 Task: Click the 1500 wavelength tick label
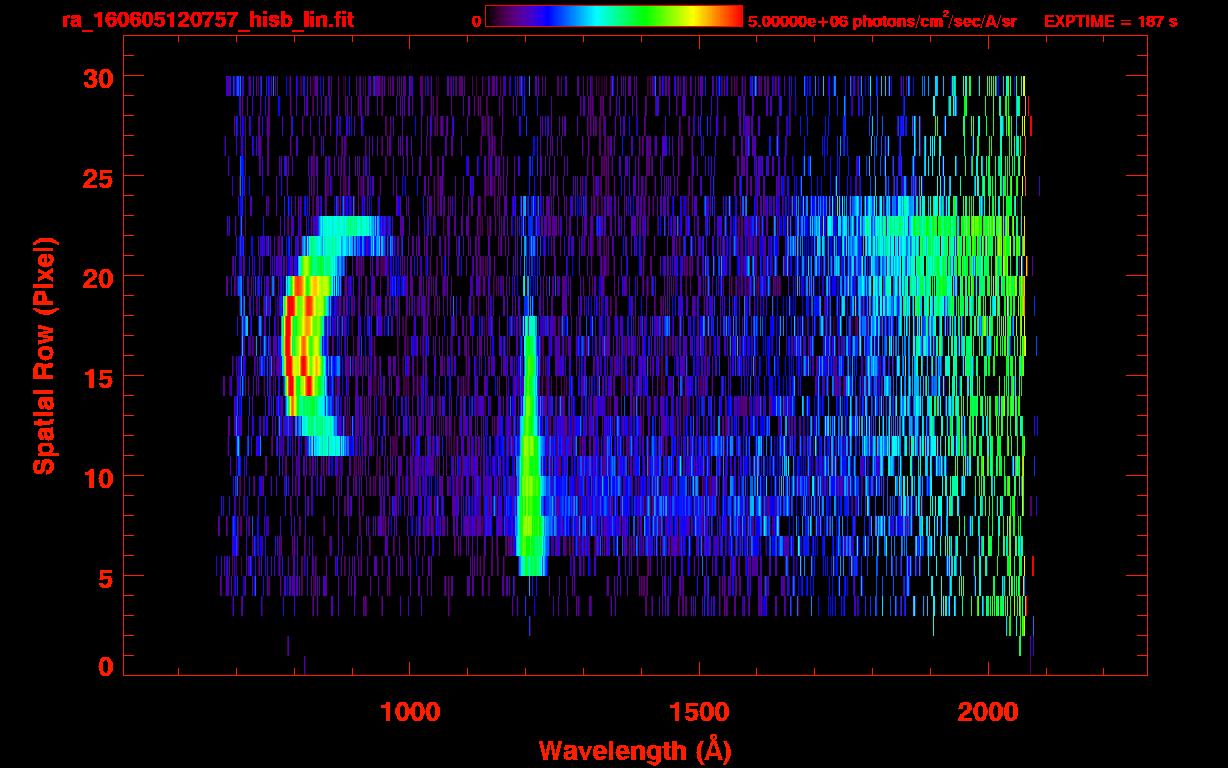pyautogui.click(x=698, y=712)
